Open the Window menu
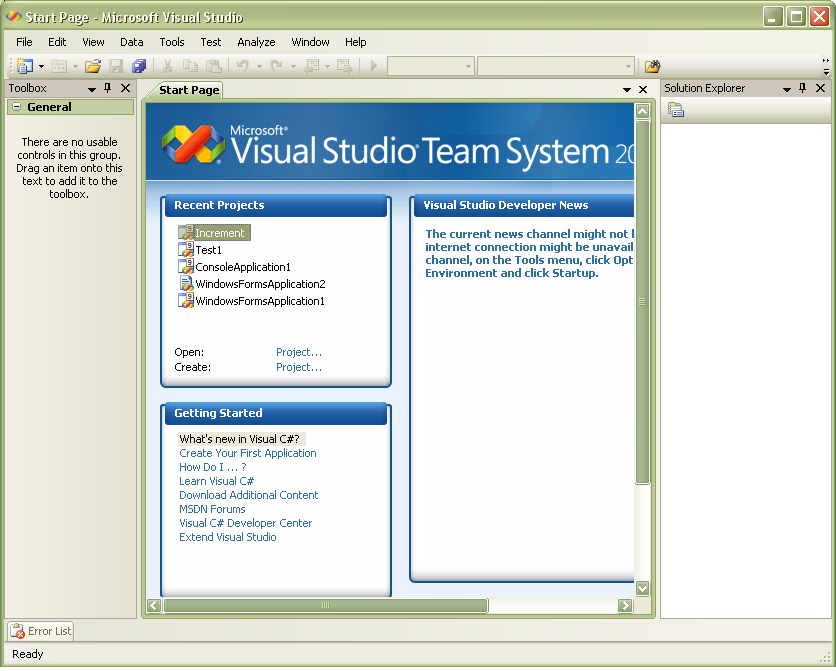The height and width of the screenshot is (671, 836). click(310, 42)
